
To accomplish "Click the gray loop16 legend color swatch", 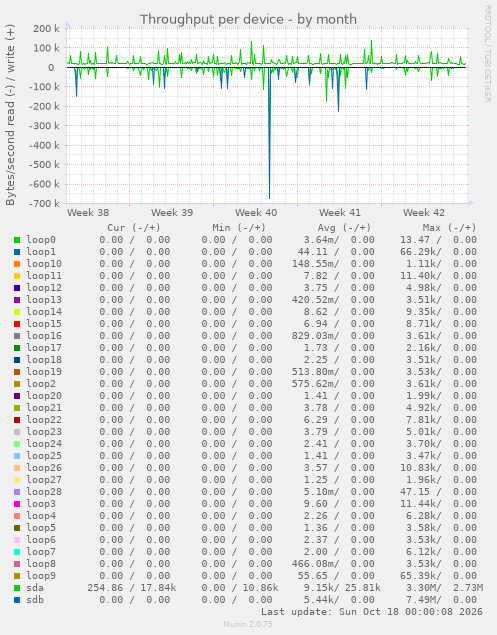I will click(17, 336).
